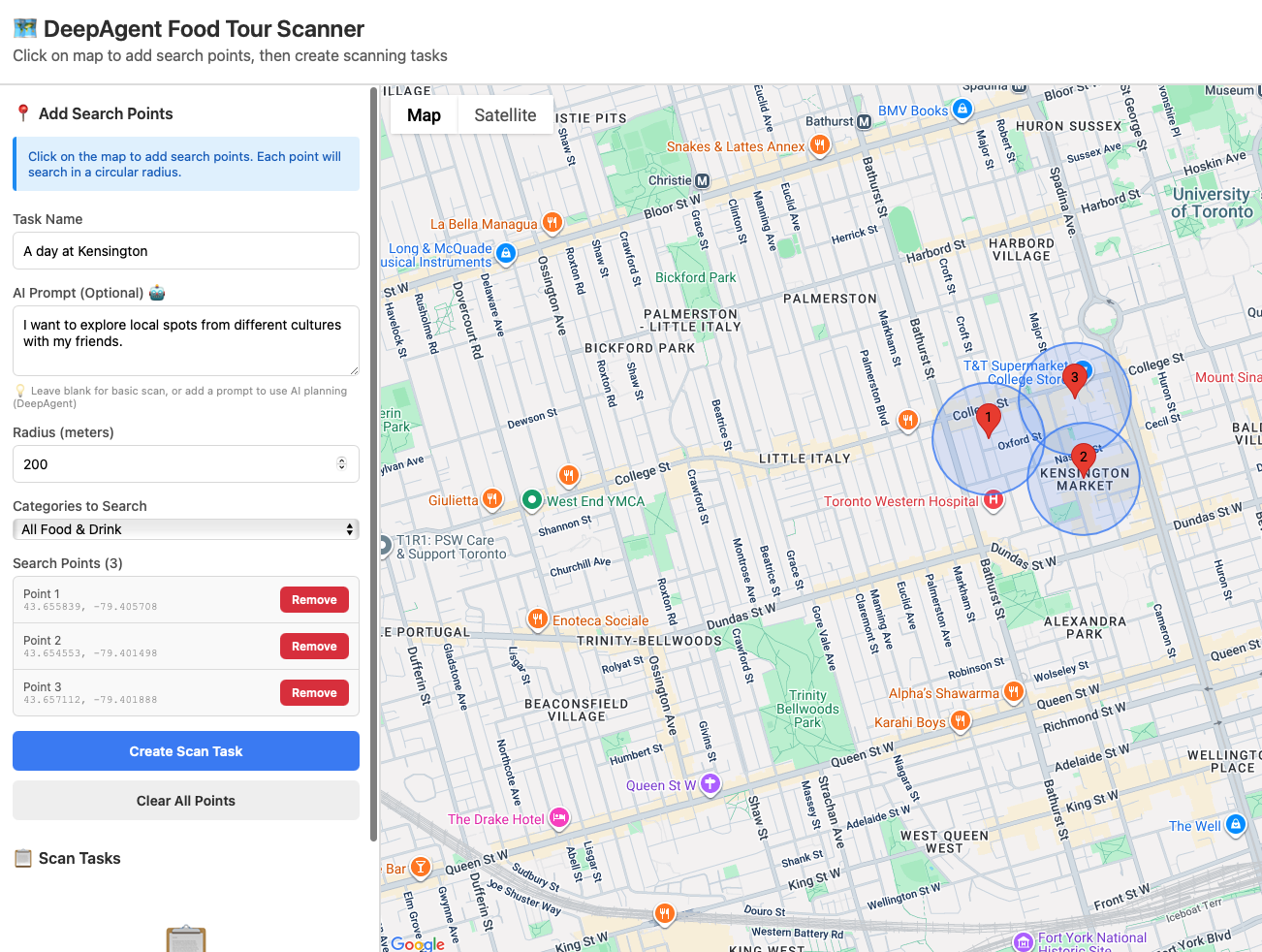The height and width of the screenshot is (952, 1262).
Task: Open the Alpha's Shawarma restaurant pin
Action: [1014, 691]
